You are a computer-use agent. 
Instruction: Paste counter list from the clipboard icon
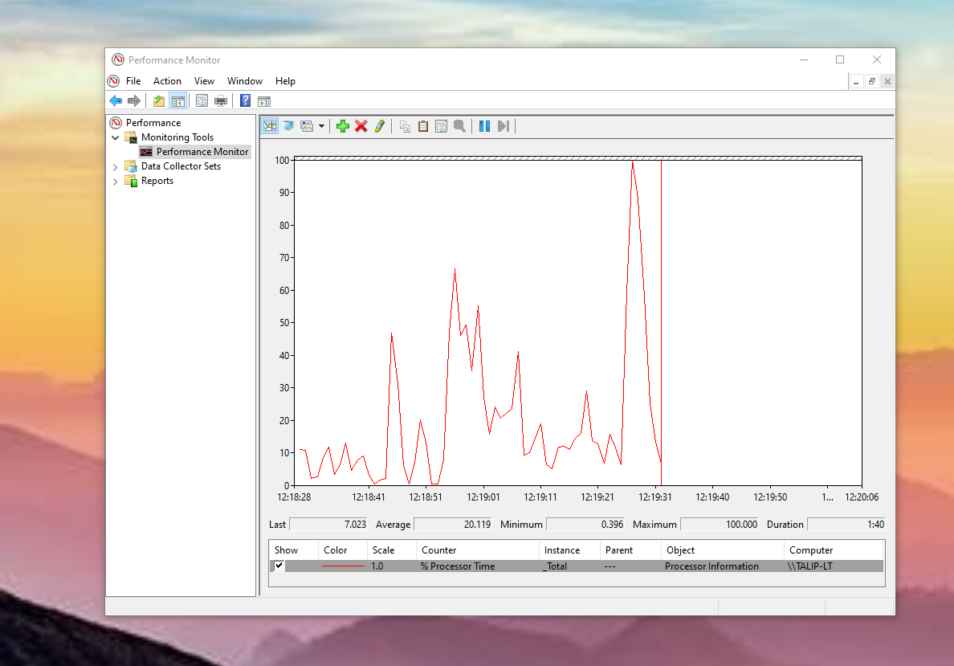(x=421, y=126)
